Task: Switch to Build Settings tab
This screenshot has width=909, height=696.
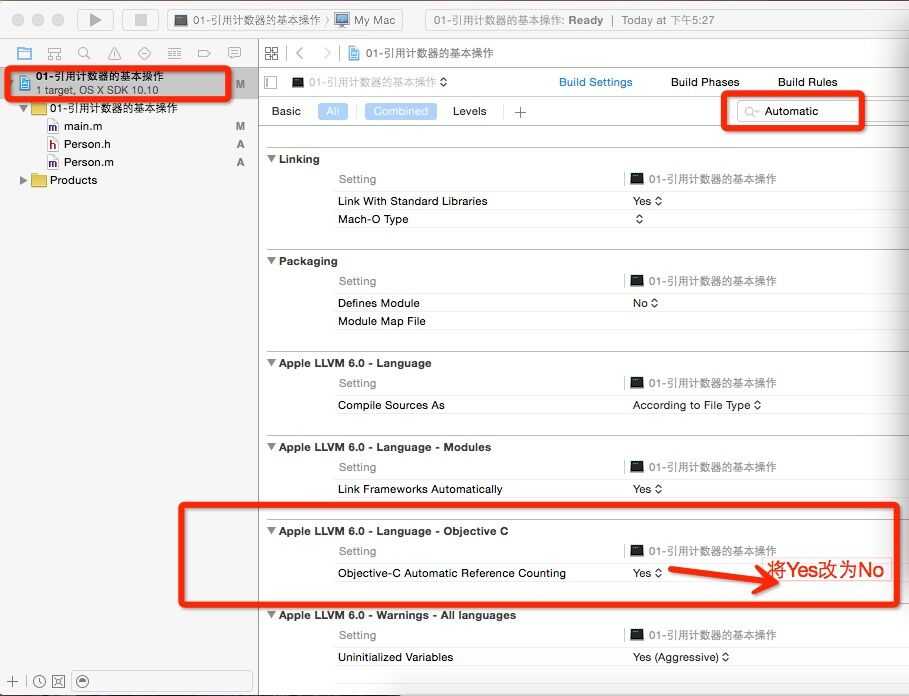Action: tap(595, 82)
